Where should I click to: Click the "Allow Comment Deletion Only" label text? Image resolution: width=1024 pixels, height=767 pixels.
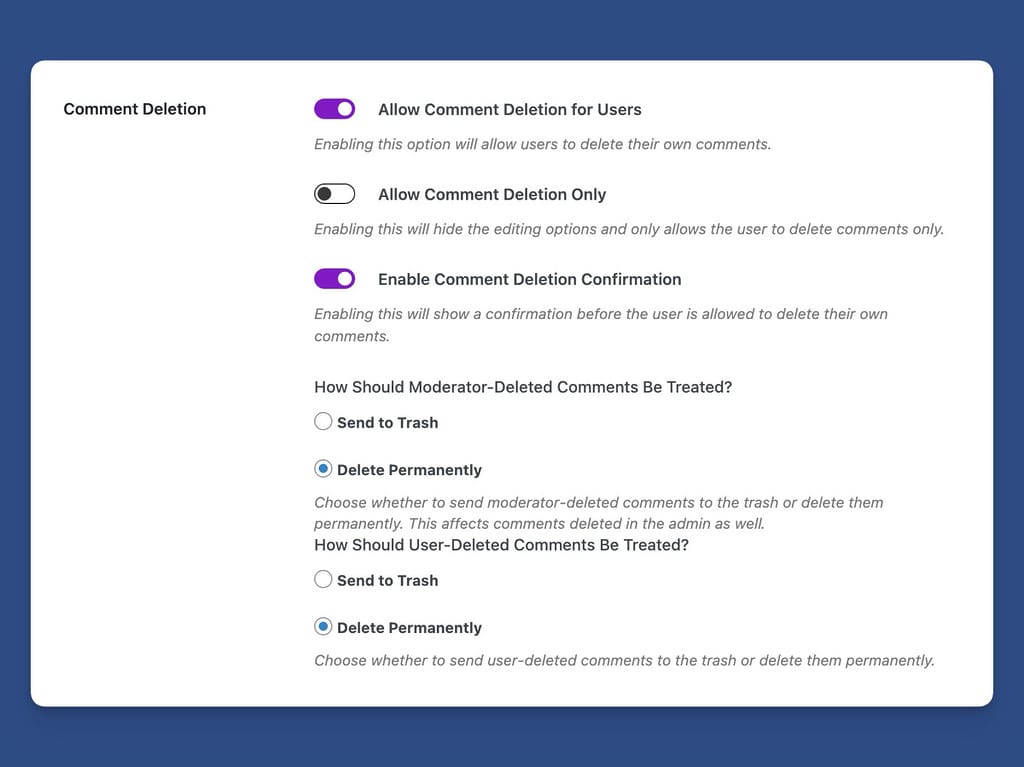pos(492,195)
